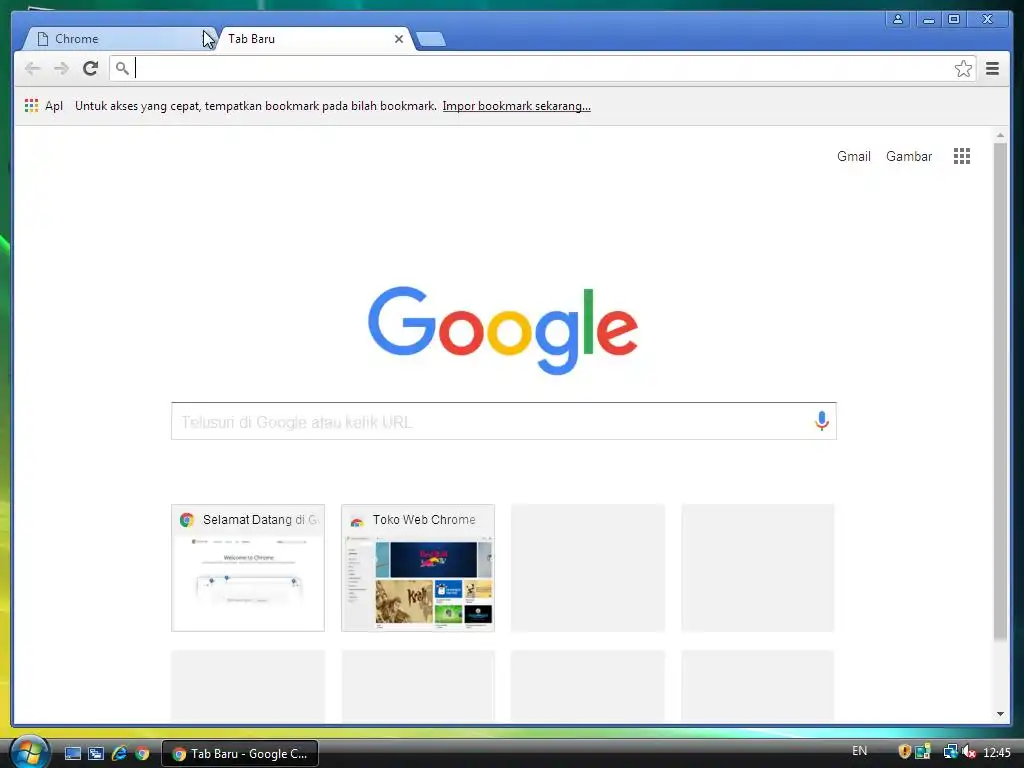1024x768 pixels.
Task: Select the Tab Baru tab
Action: [x=313, y=39]
